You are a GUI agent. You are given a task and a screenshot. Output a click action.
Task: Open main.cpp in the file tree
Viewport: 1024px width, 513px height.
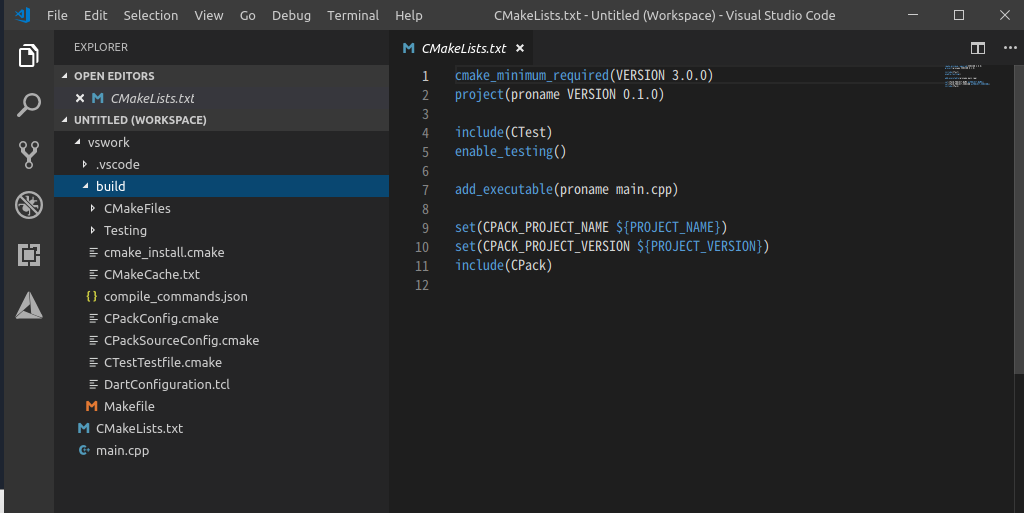point(122,450)
